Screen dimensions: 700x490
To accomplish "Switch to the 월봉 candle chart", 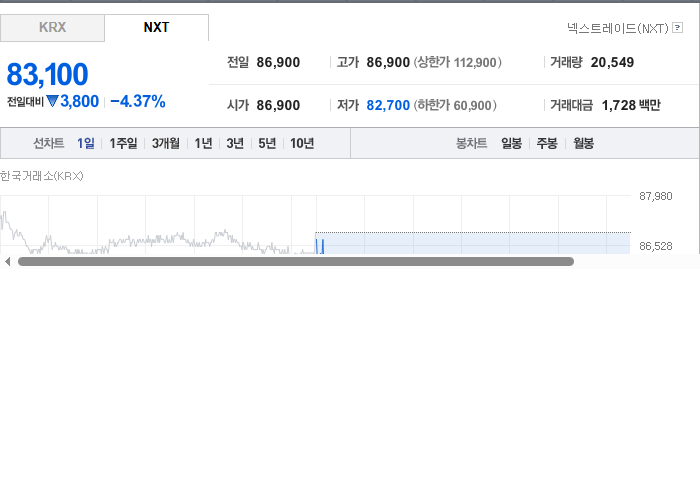I will point(583,143).
